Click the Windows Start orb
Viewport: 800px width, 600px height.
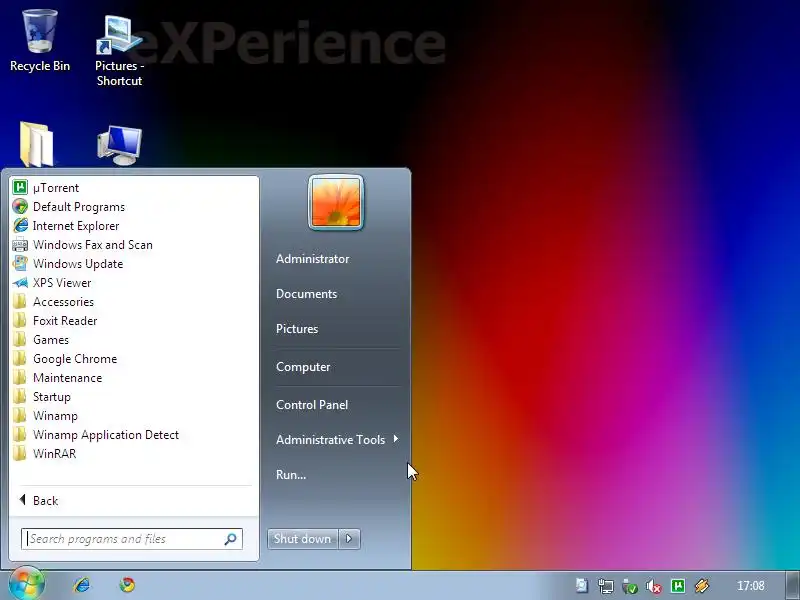pos(26,585)
